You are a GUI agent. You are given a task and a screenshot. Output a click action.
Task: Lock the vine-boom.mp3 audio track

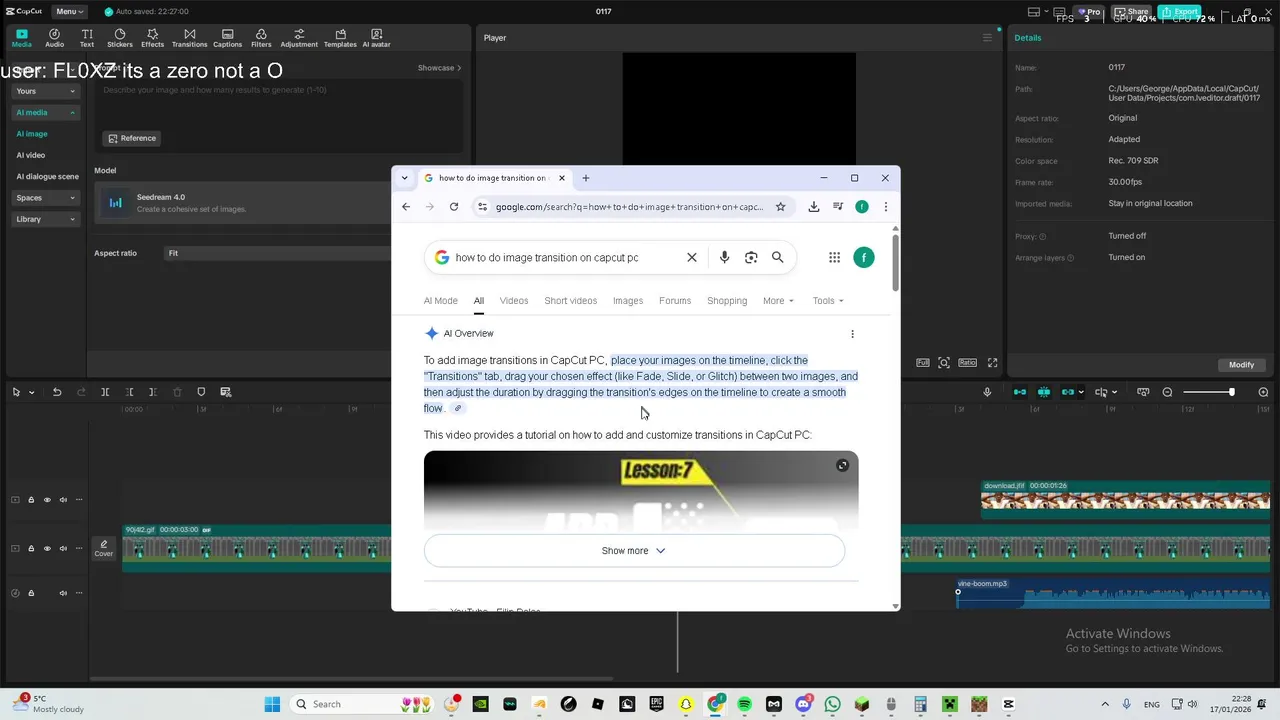31,593
